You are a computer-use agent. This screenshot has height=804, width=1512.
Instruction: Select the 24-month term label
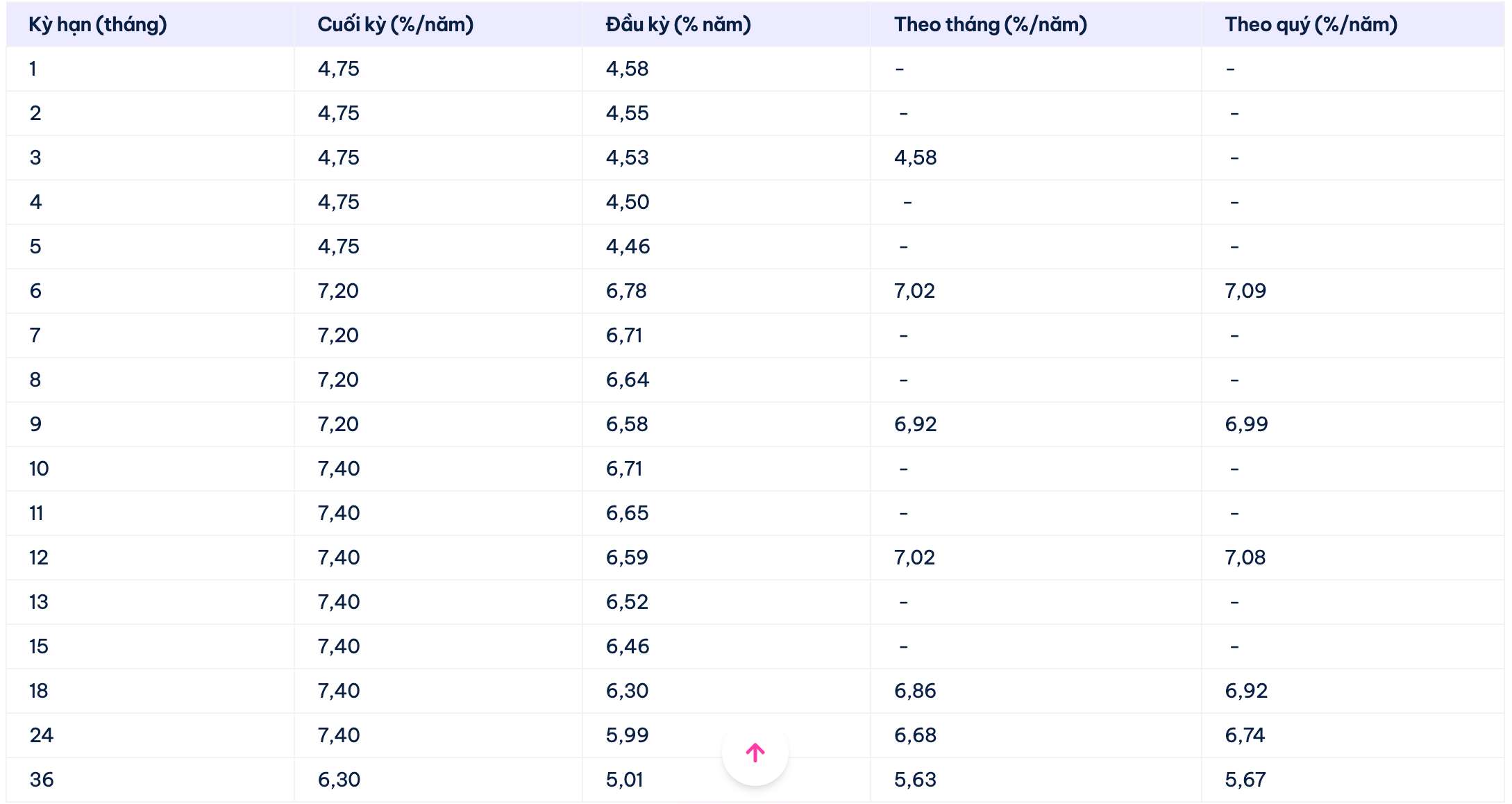pos(42,735)
